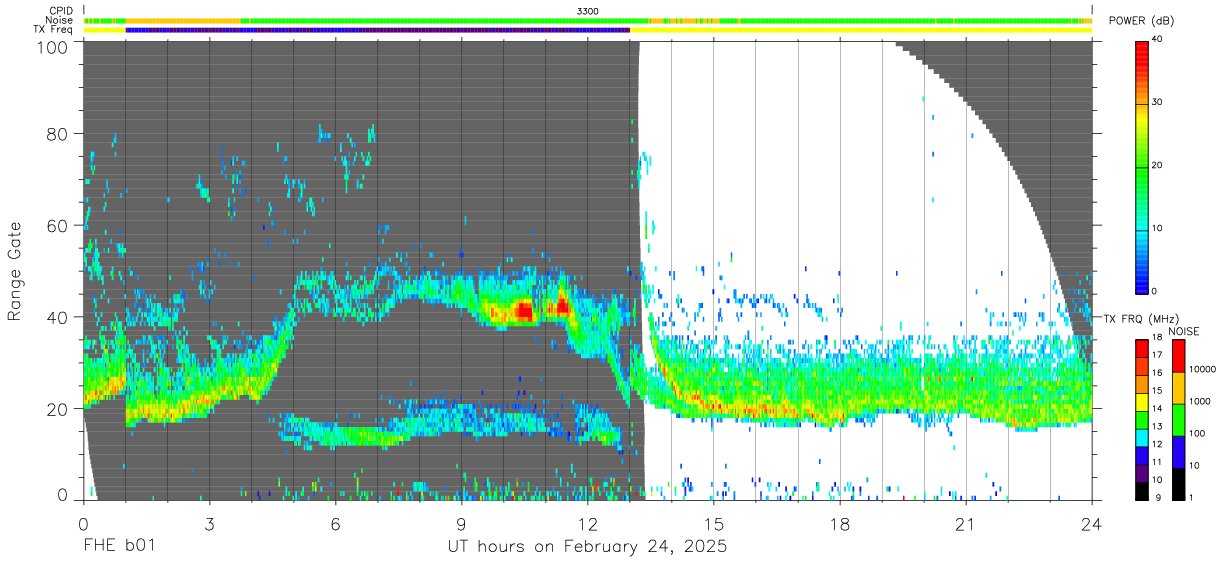Click the 60 tick on Range Gate axis
Screen dimensions: 1228x567
[x=56, y=225]
